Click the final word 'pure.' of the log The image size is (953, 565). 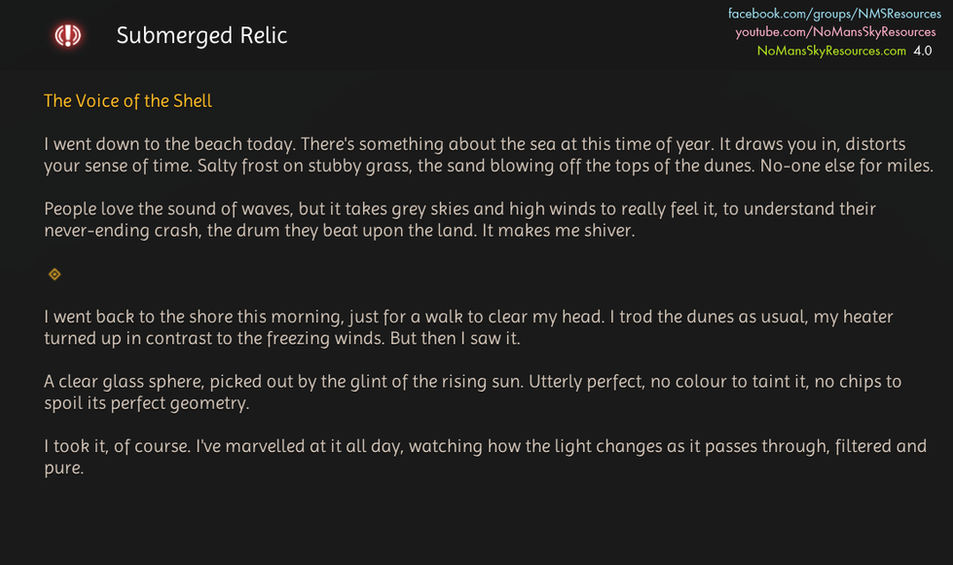coord(63,467)
